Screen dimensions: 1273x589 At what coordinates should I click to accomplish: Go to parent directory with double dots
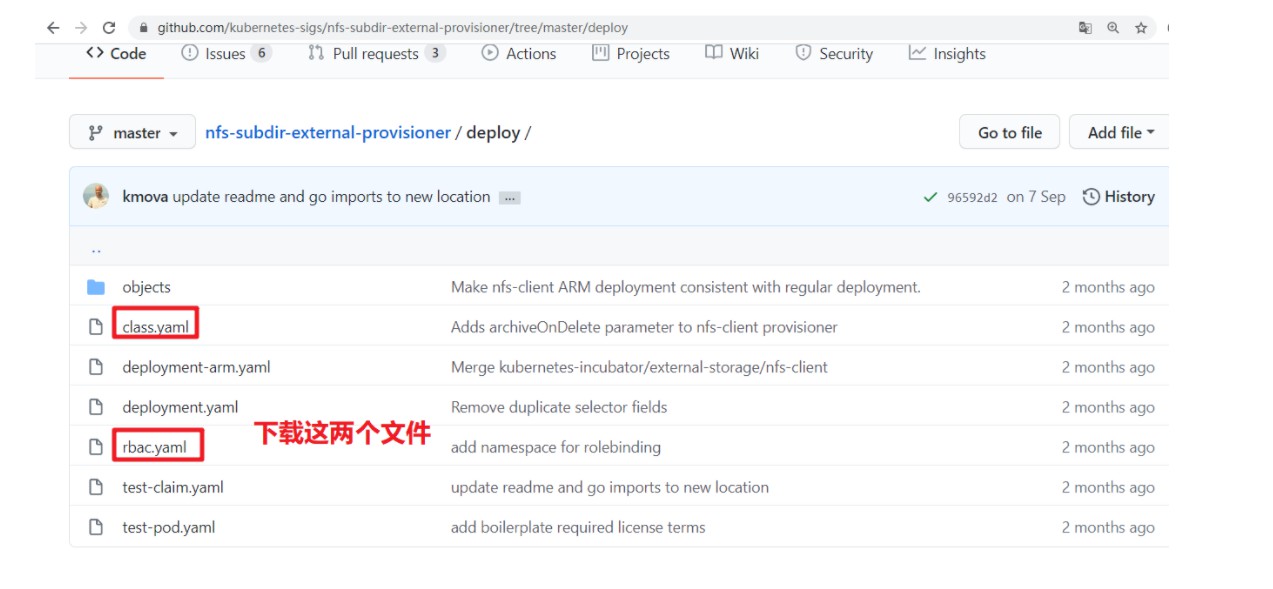[96, 249]
